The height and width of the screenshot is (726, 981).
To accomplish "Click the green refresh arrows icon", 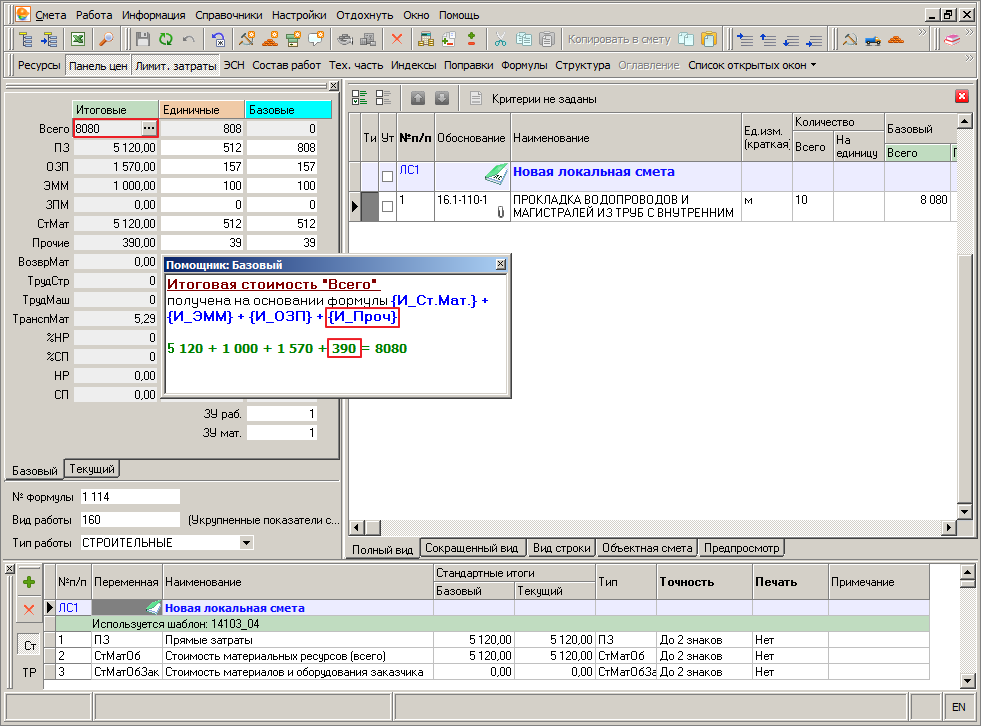I will (166, 39).
